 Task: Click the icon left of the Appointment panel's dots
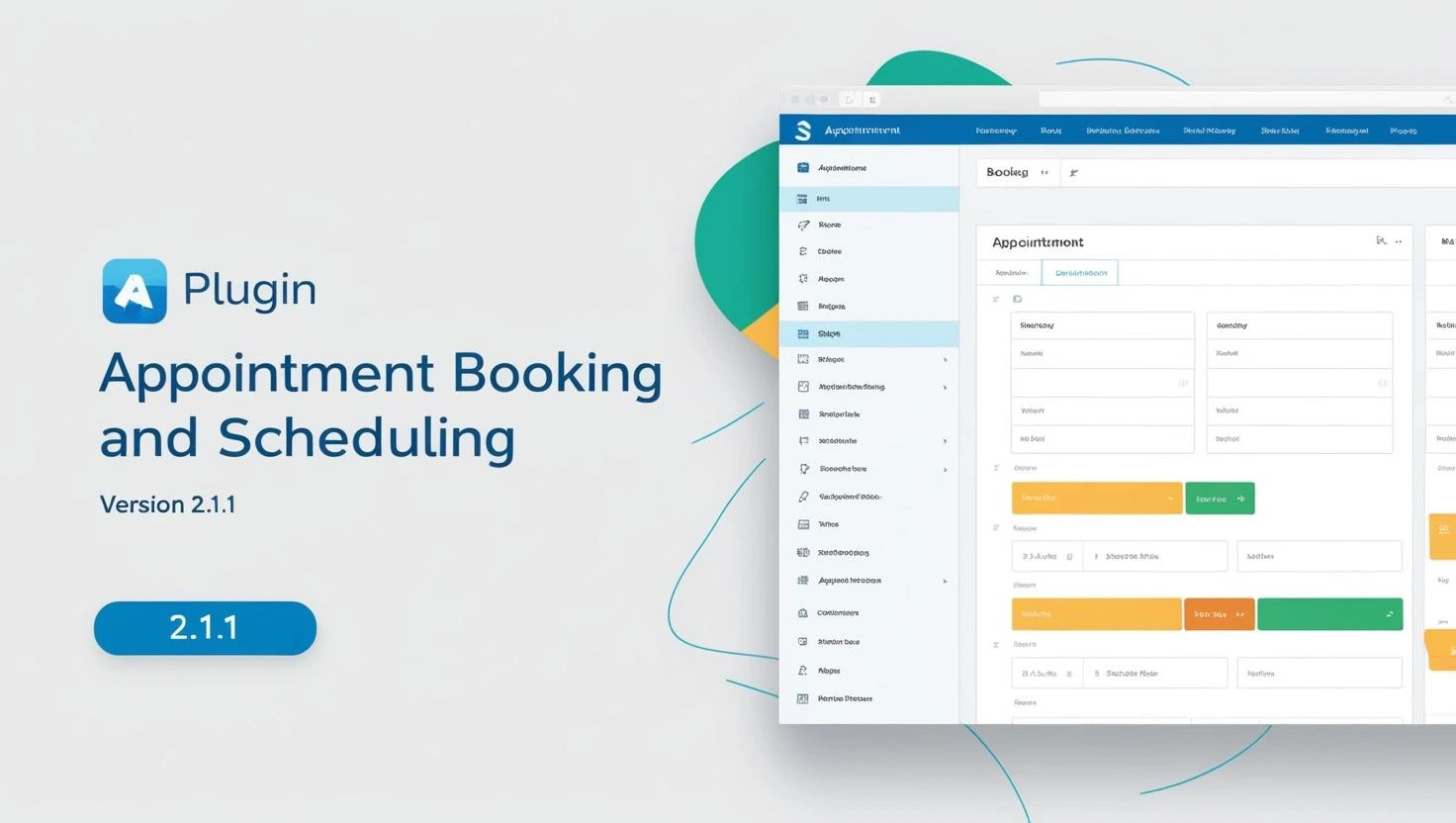[x=1381, y=240]
